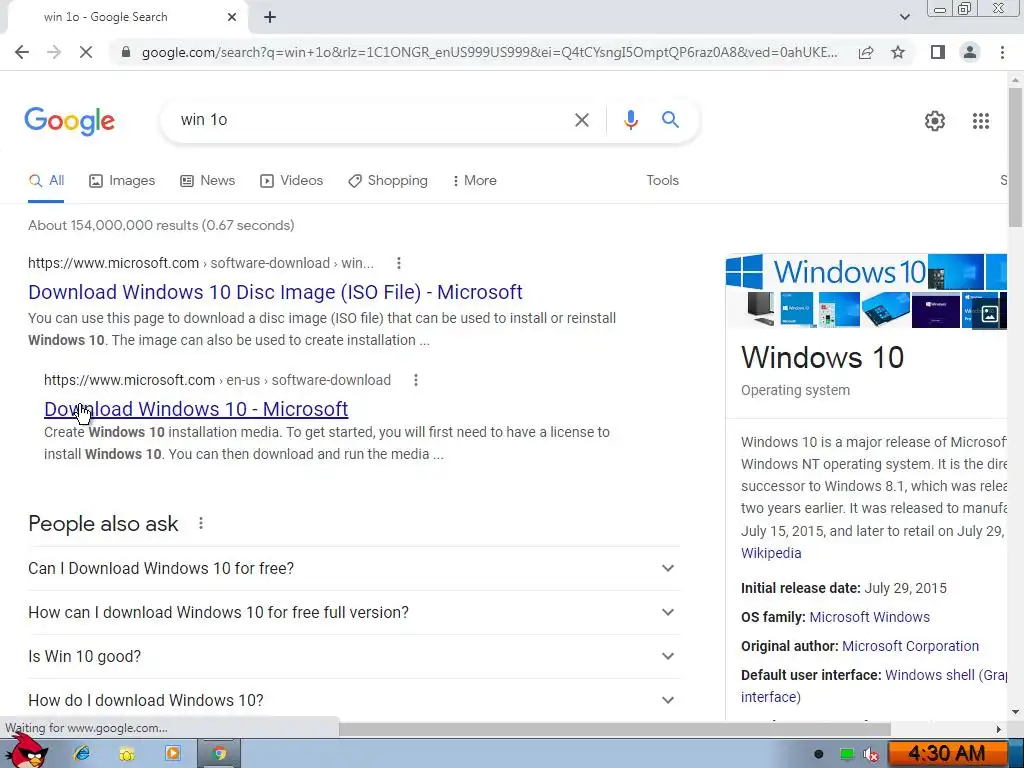
Task: Click the blue search magnifier button
Action: pos(670,120)
